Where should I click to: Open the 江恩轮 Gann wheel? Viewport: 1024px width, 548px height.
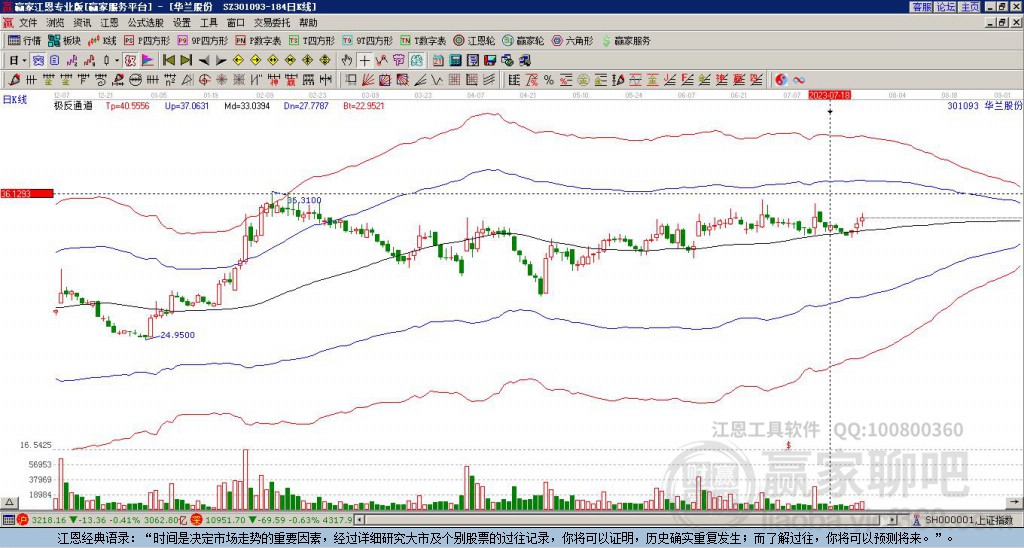475,40
